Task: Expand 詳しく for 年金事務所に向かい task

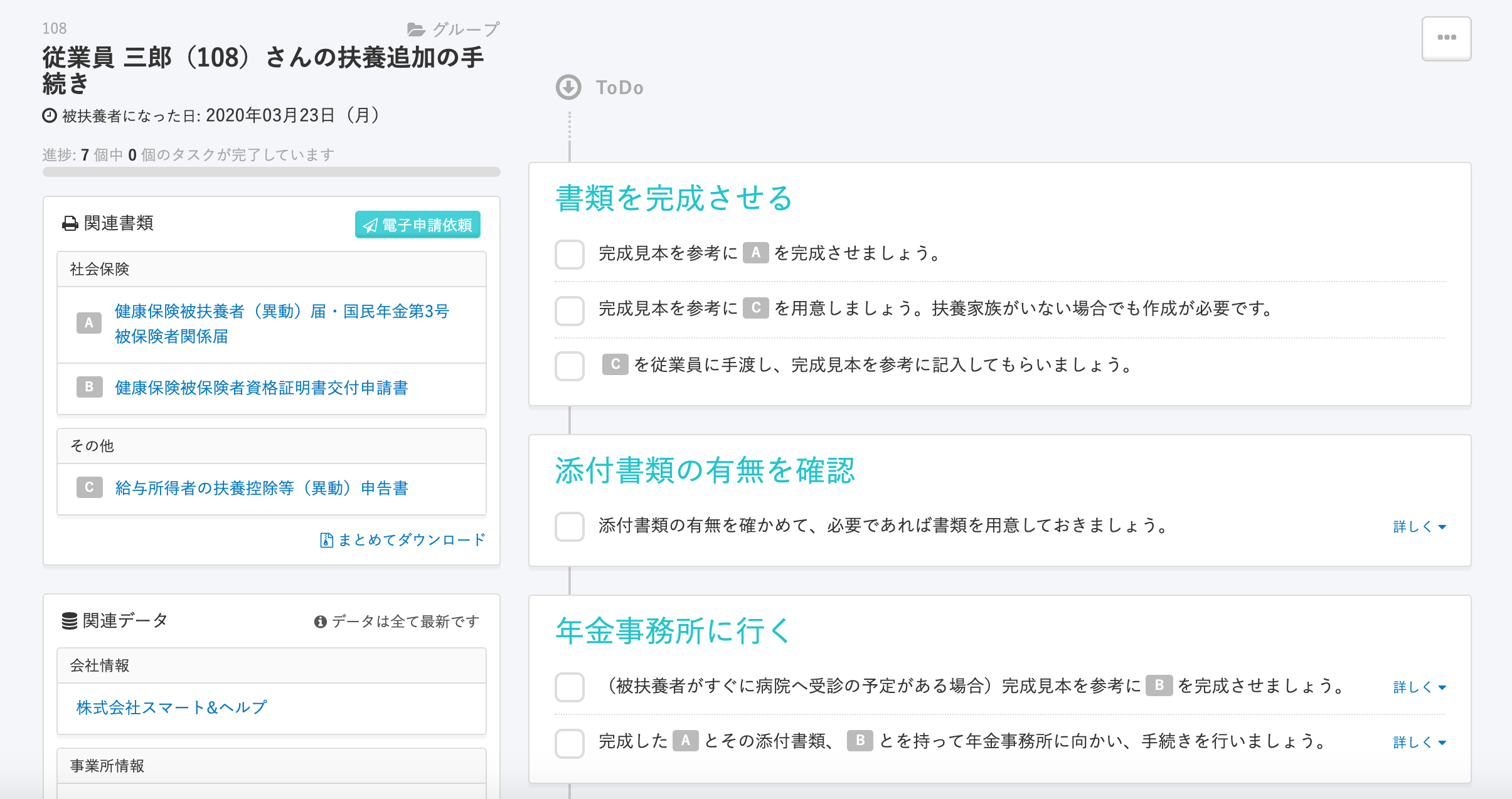Action: [x=1419, y=743]
